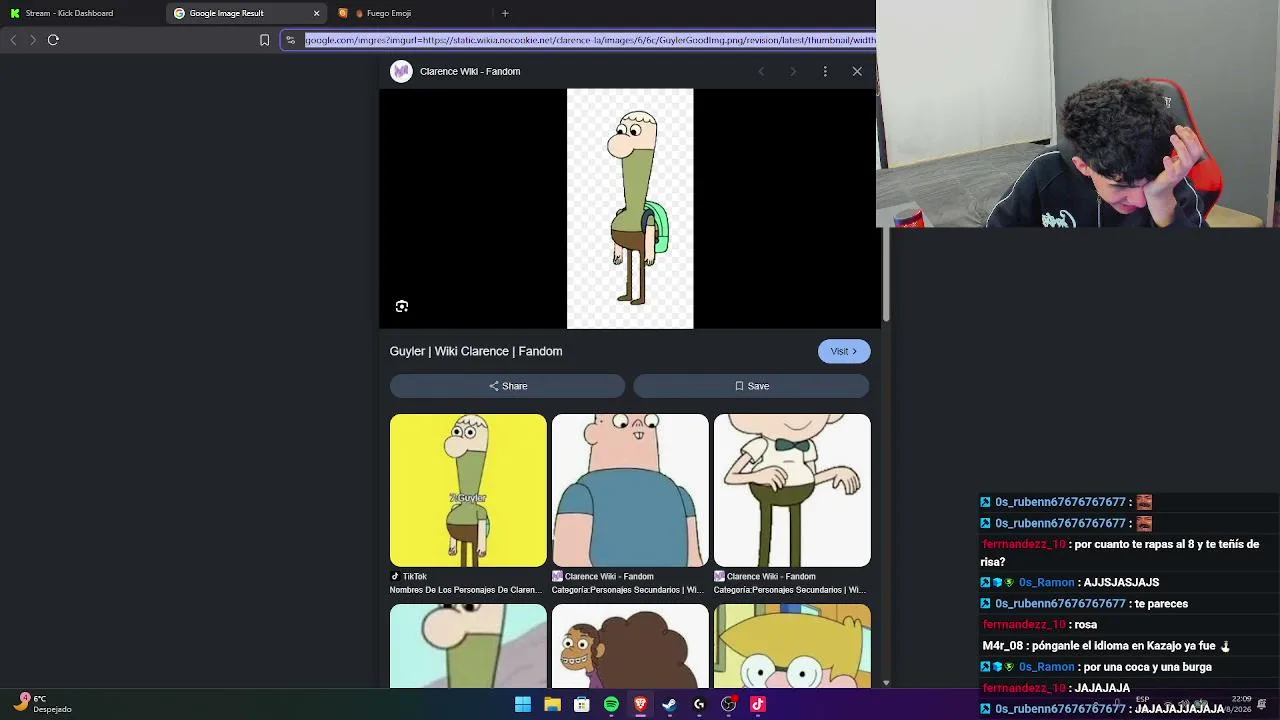
Task: Search this image with Google Lens icon
Action: (x=402, y=306)
